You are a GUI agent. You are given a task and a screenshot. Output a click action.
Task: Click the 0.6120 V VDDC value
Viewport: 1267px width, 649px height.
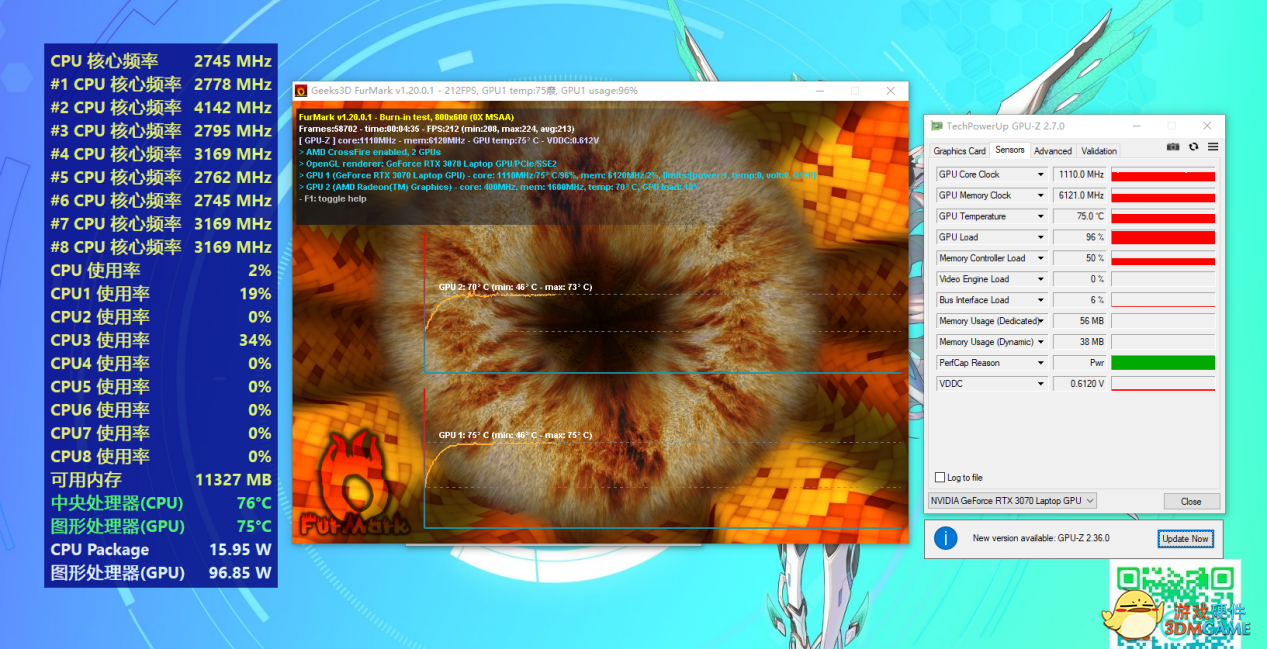click(1079, 384)
